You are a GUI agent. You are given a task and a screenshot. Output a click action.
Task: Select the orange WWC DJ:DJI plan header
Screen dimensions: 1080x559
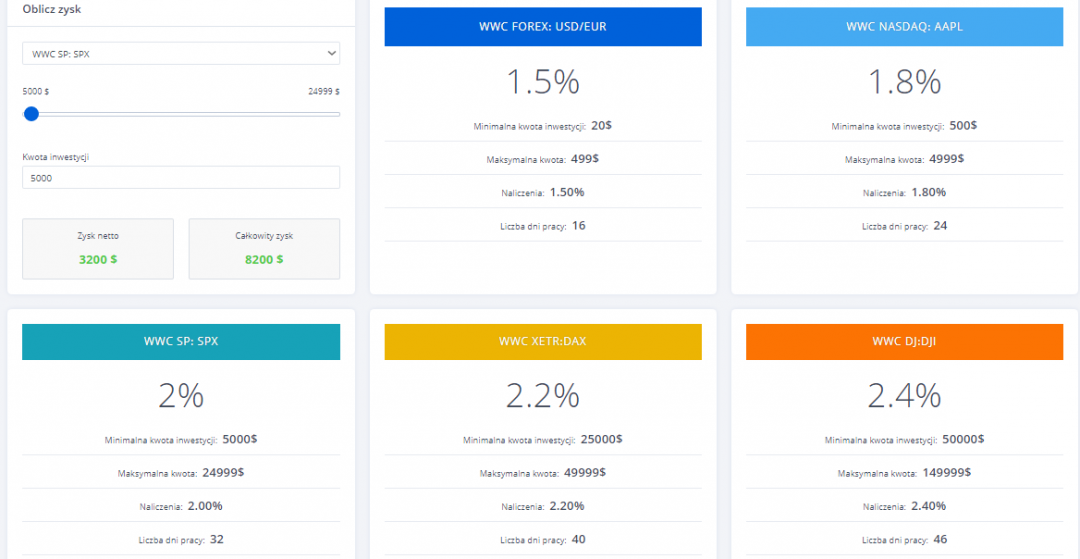coord(904,341)
